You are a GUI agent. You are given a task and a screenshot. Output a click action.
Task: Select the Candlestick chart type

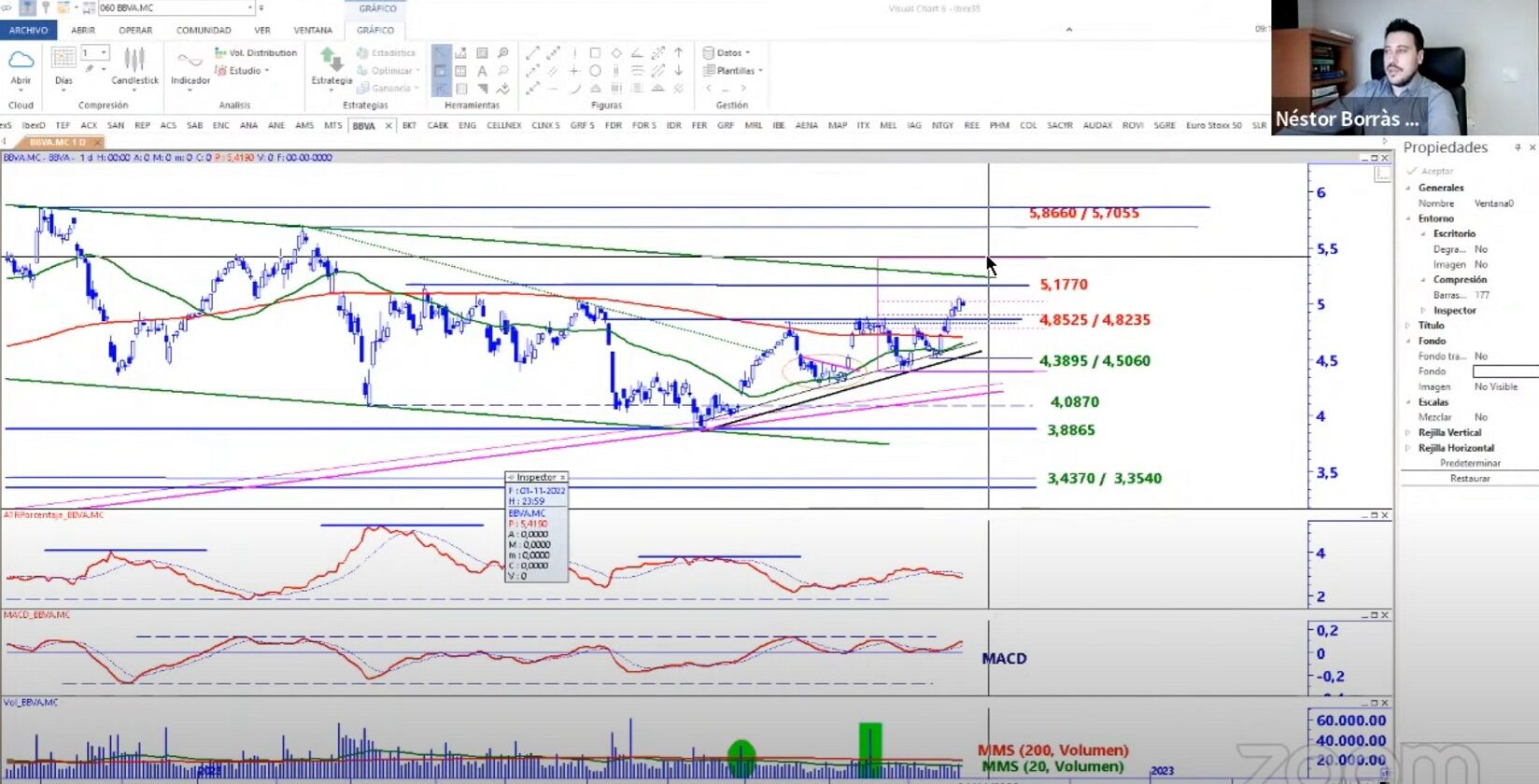tap(134, 67)
